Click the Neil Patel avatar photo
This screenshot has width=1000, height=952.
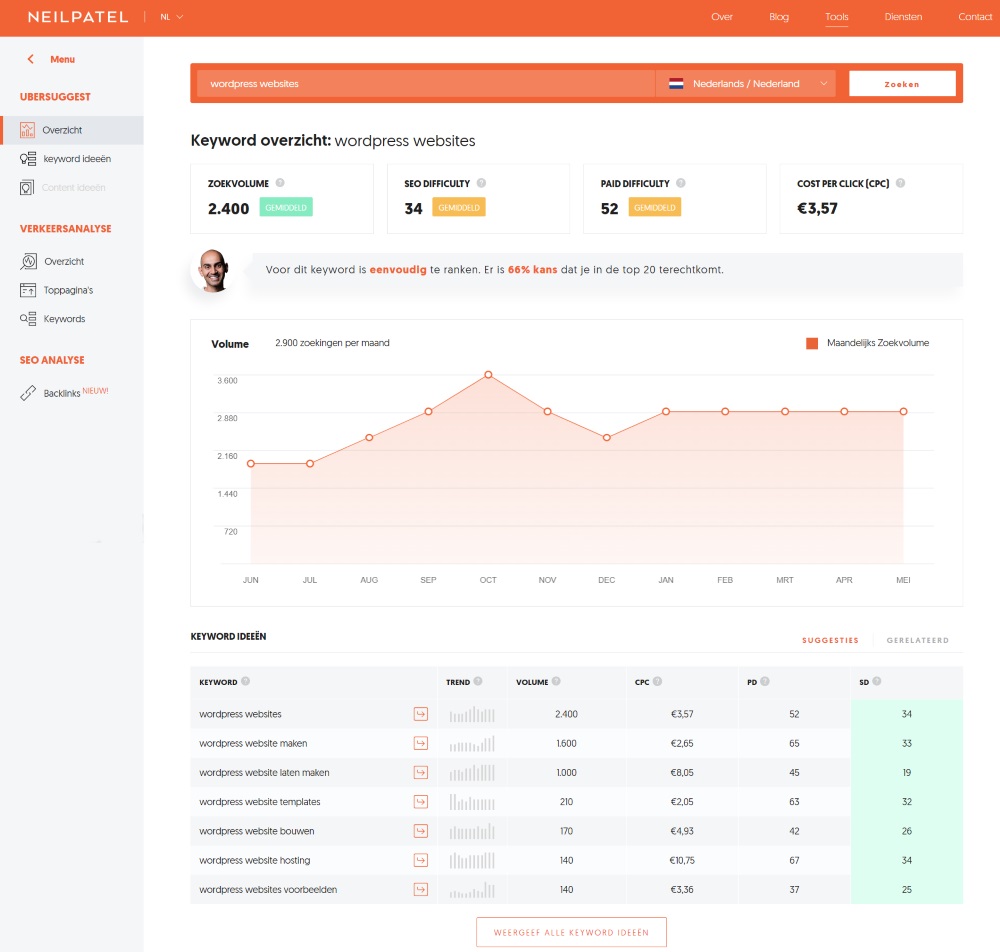[213, 271]
